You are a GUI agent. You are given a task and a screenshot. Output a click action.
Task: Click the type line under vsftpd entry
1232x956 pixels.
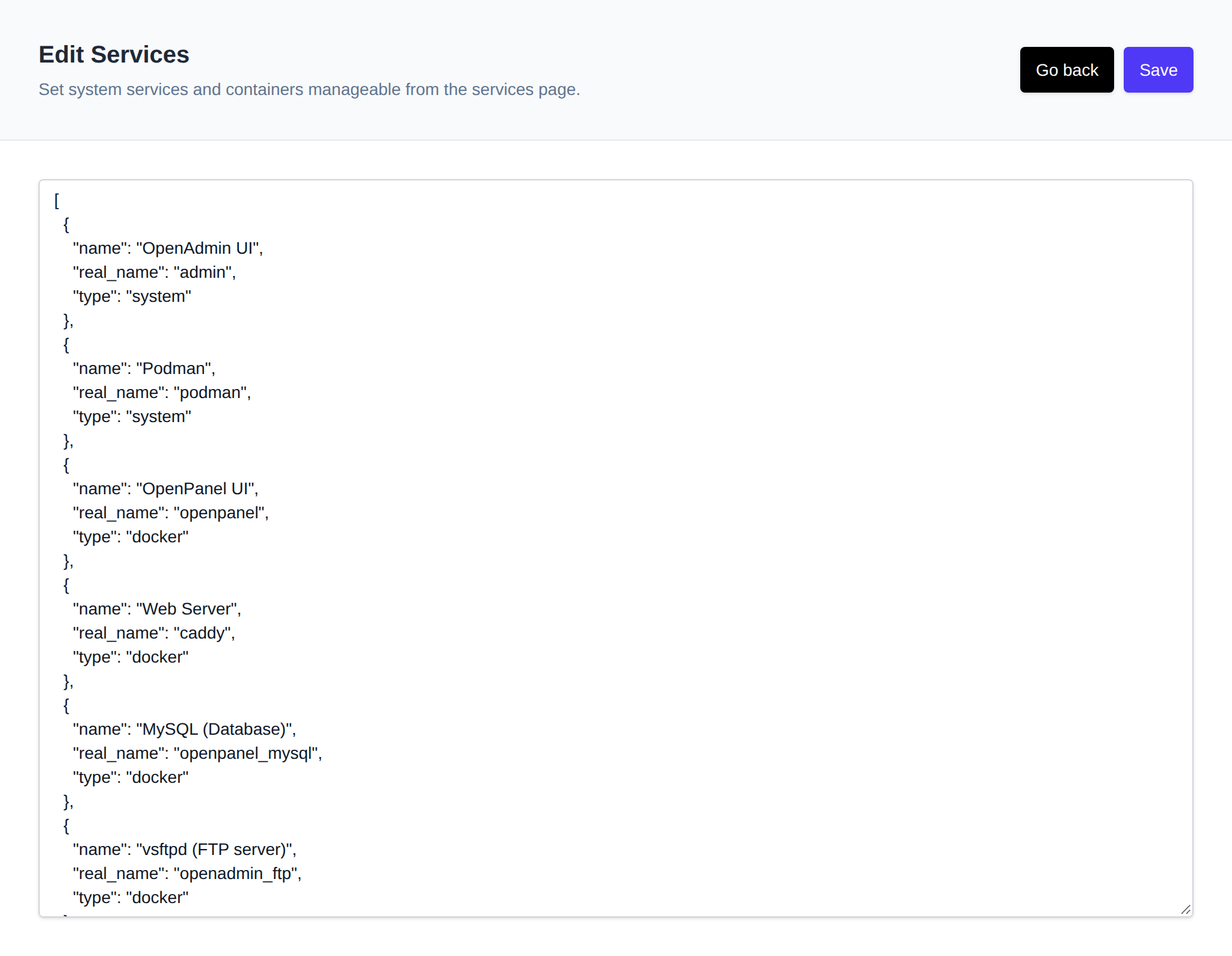(131, 898)
